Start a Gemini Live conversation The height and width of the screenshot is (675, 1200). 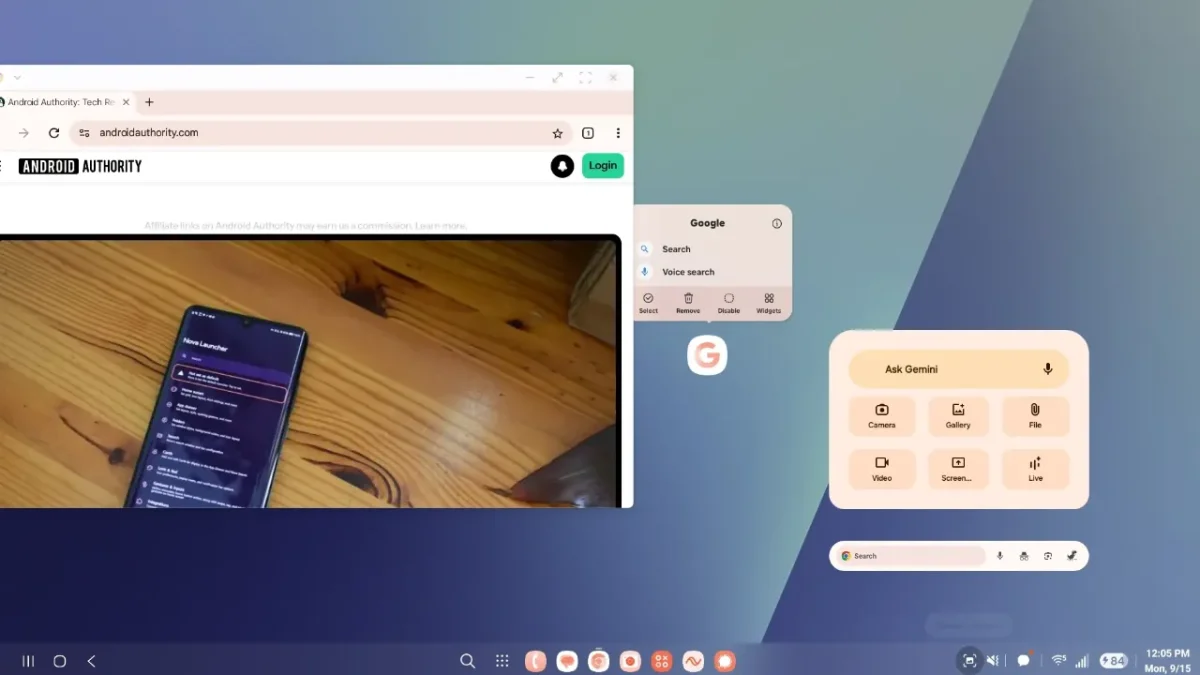[x=1035, y=469]
